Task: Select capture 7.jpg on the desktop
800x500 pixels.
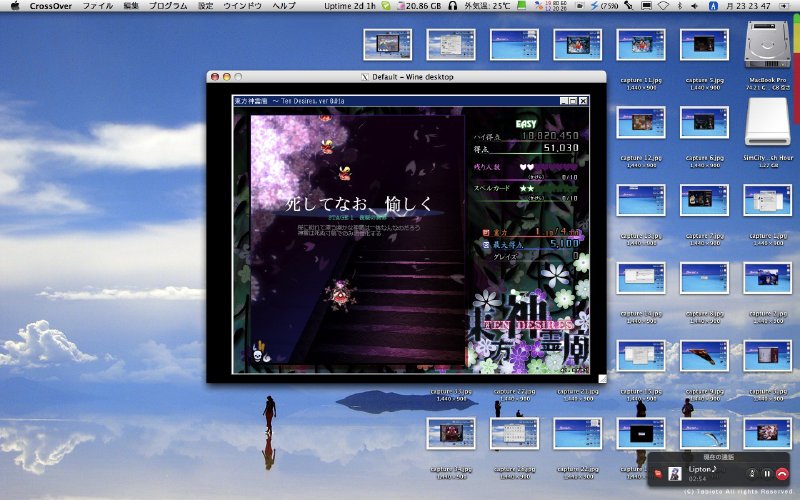Action: 704,200
